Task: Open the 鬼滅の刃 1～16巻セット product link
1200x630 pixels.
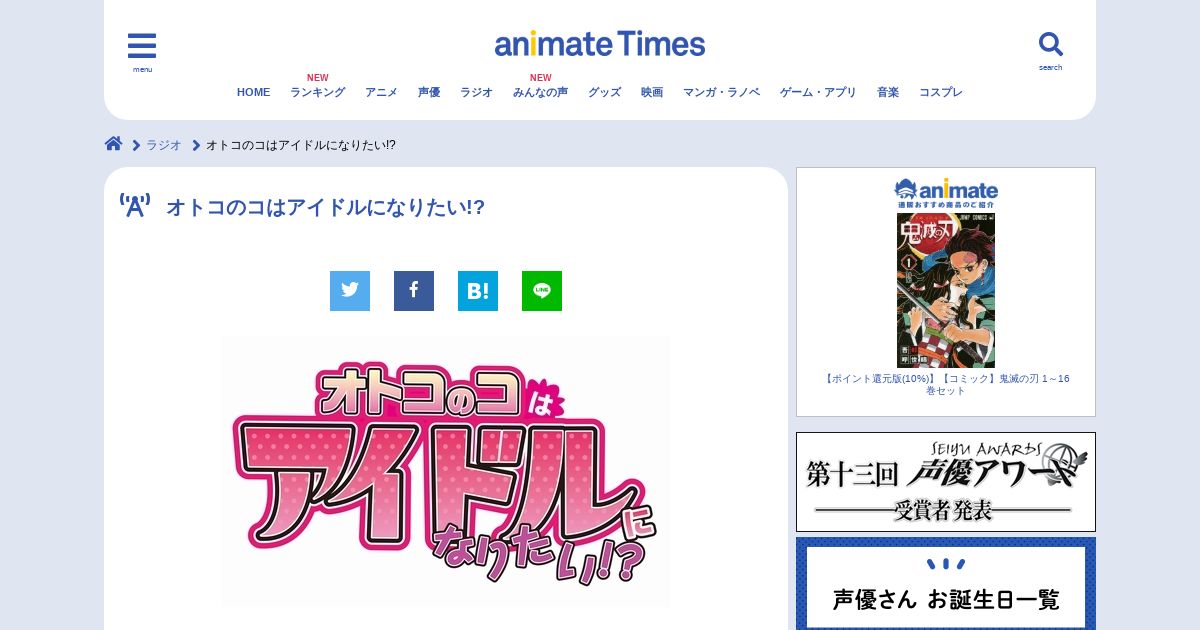Action: (946, 385)
